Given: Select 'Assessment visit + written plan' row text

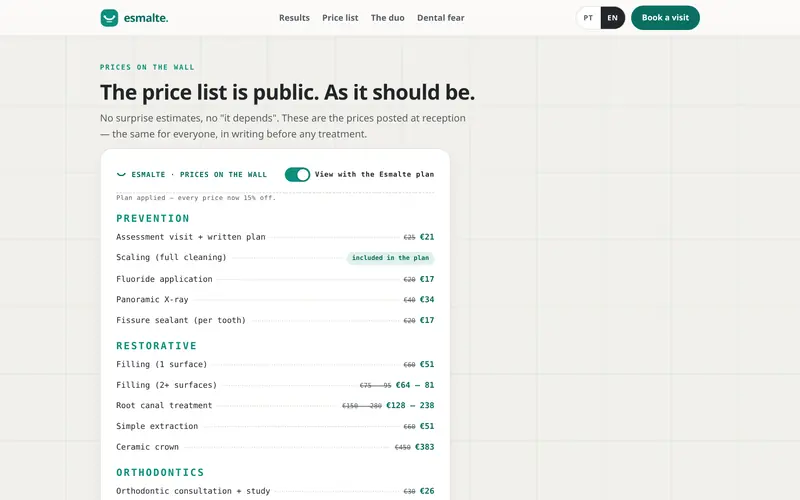Looking at the screenshot, I should pyautogui.click(x=191, y=237).
